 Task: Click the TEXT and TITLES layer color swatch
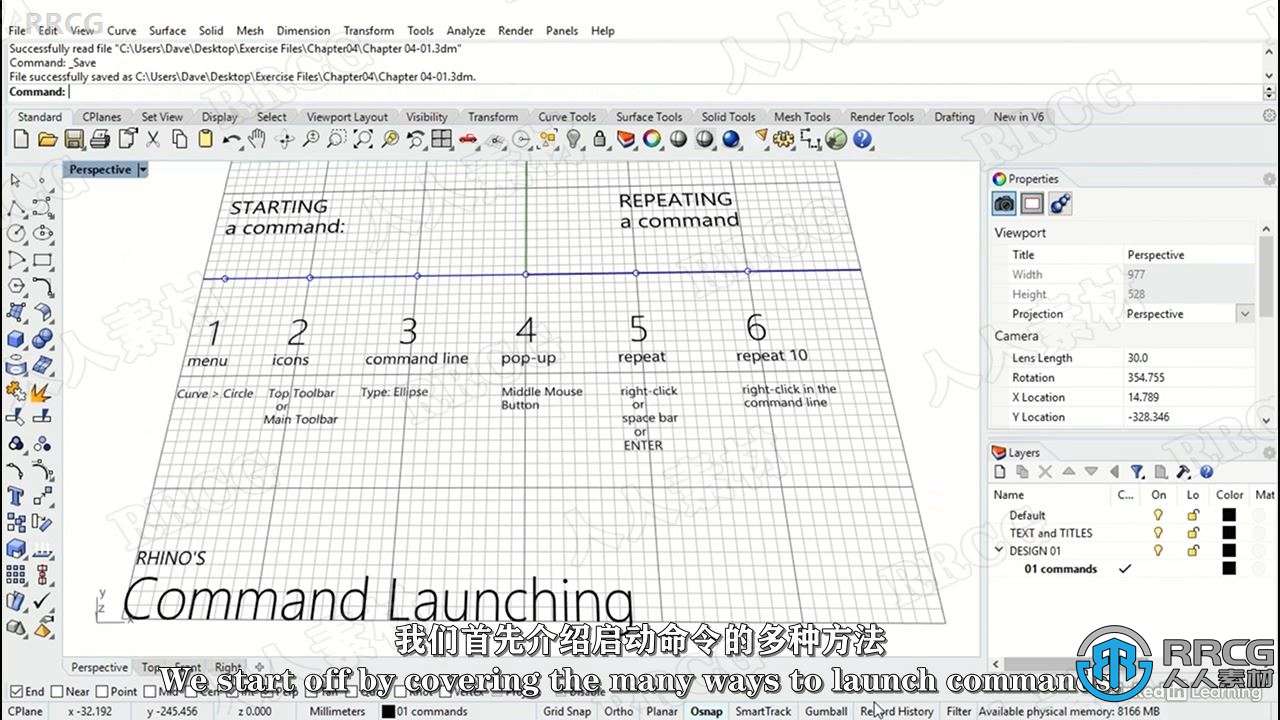(x=1229, y=533)
